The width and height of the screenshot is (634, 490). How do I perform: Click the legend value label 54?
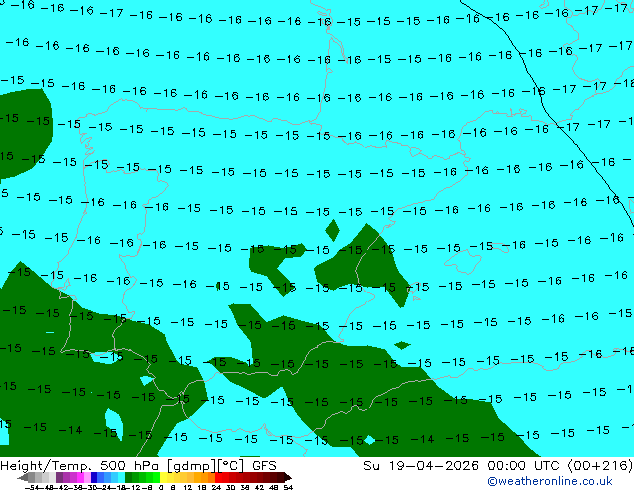(x=288, y=488)
